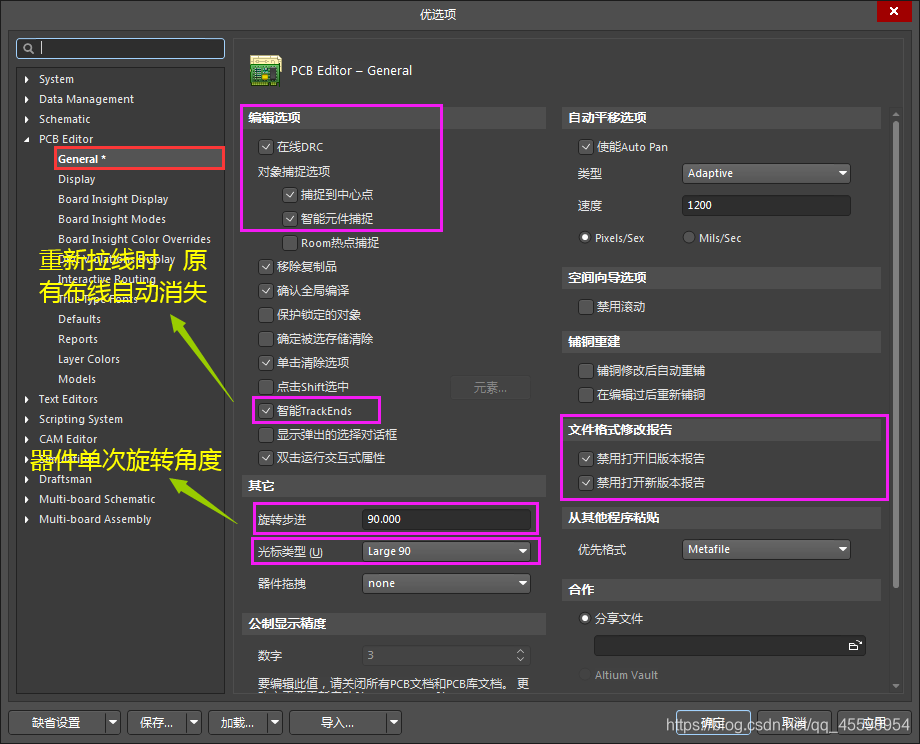Click the right pane vertical scrollbar

pos(895,354)
